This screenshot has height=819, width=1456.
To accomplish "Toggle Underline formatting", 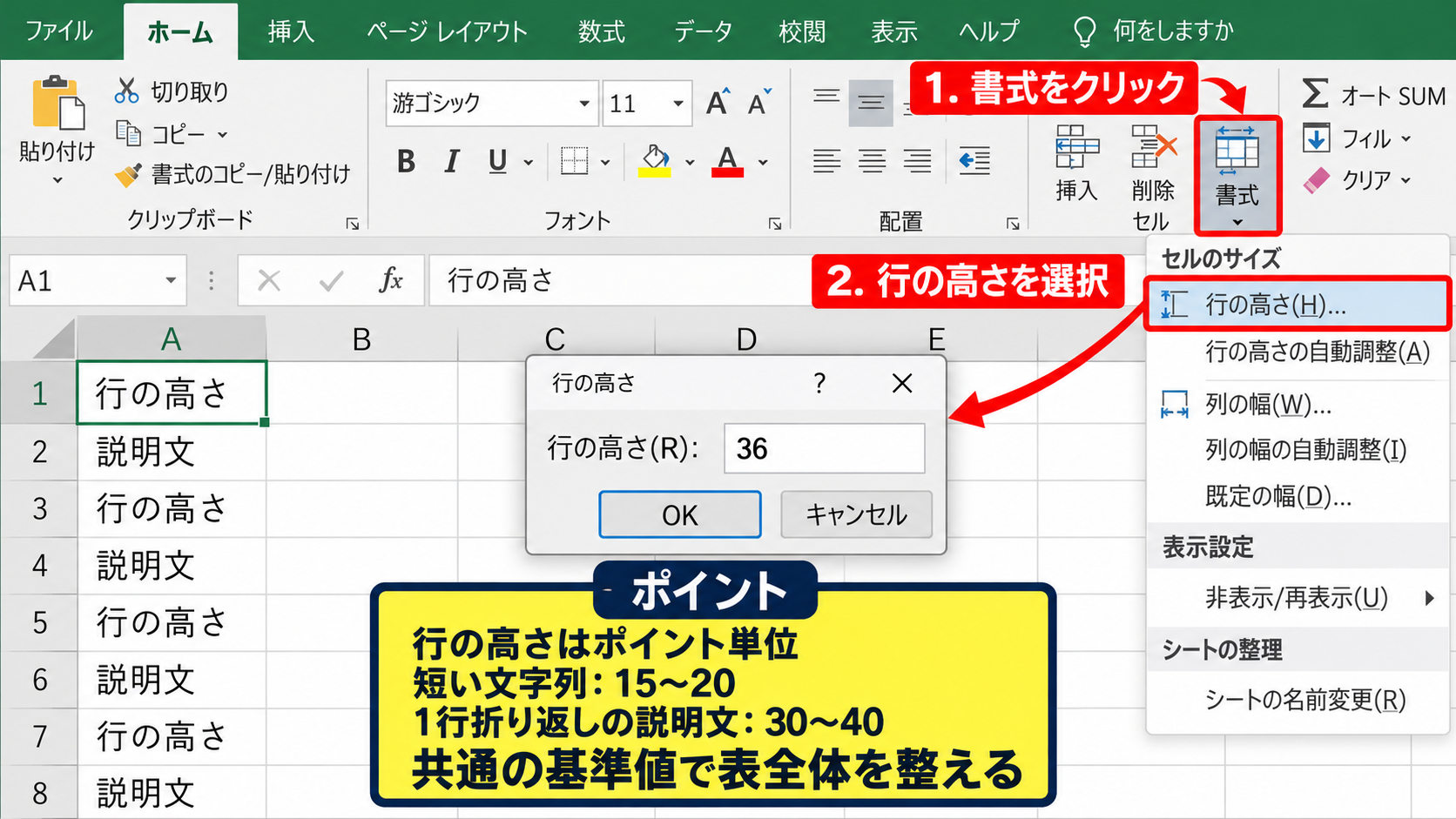I will click(497, 161).
